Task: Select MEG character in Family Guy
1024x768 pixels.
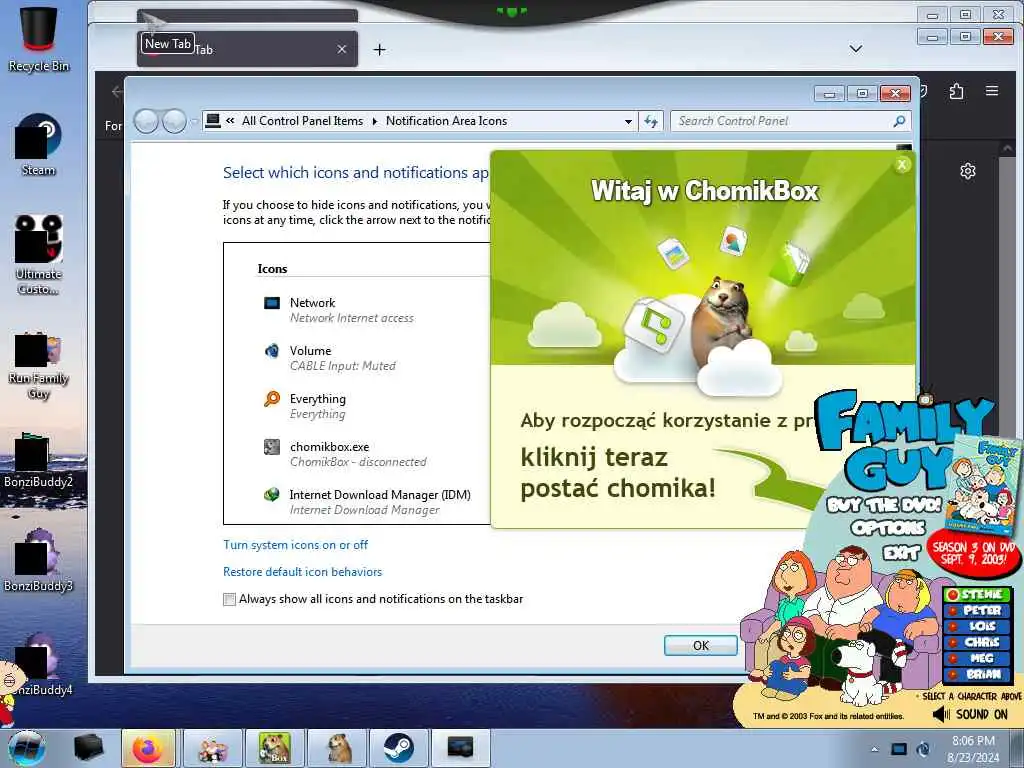Action: 978,658
